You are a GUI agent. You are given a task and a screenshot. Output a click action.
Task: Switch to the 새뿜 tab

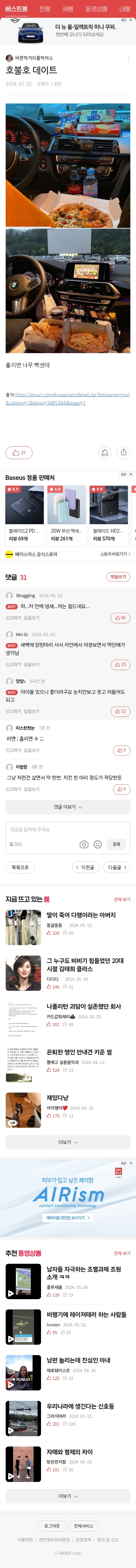click(67, 9)
